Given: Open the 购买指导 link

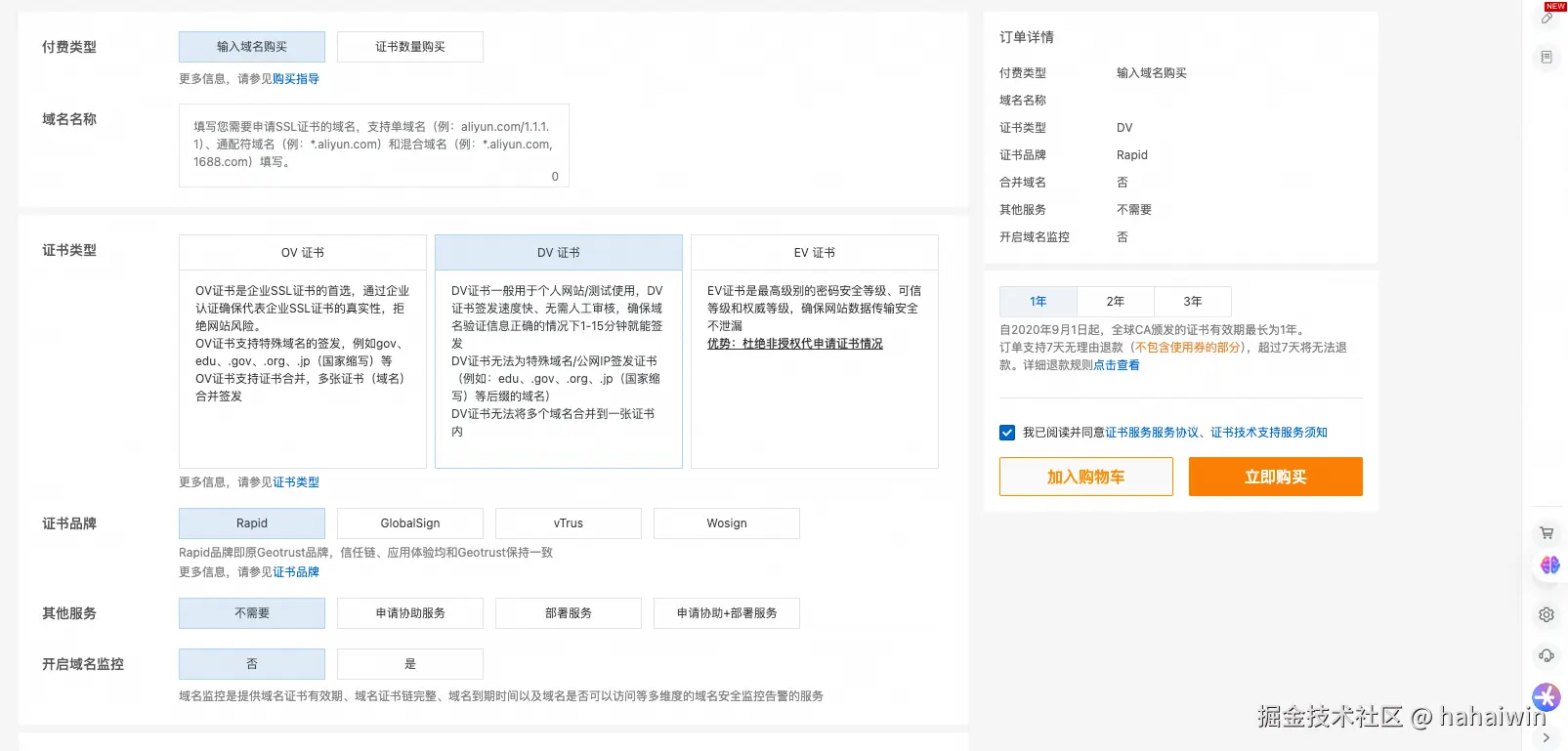Looking at the screenshot, I should point(296,79).
